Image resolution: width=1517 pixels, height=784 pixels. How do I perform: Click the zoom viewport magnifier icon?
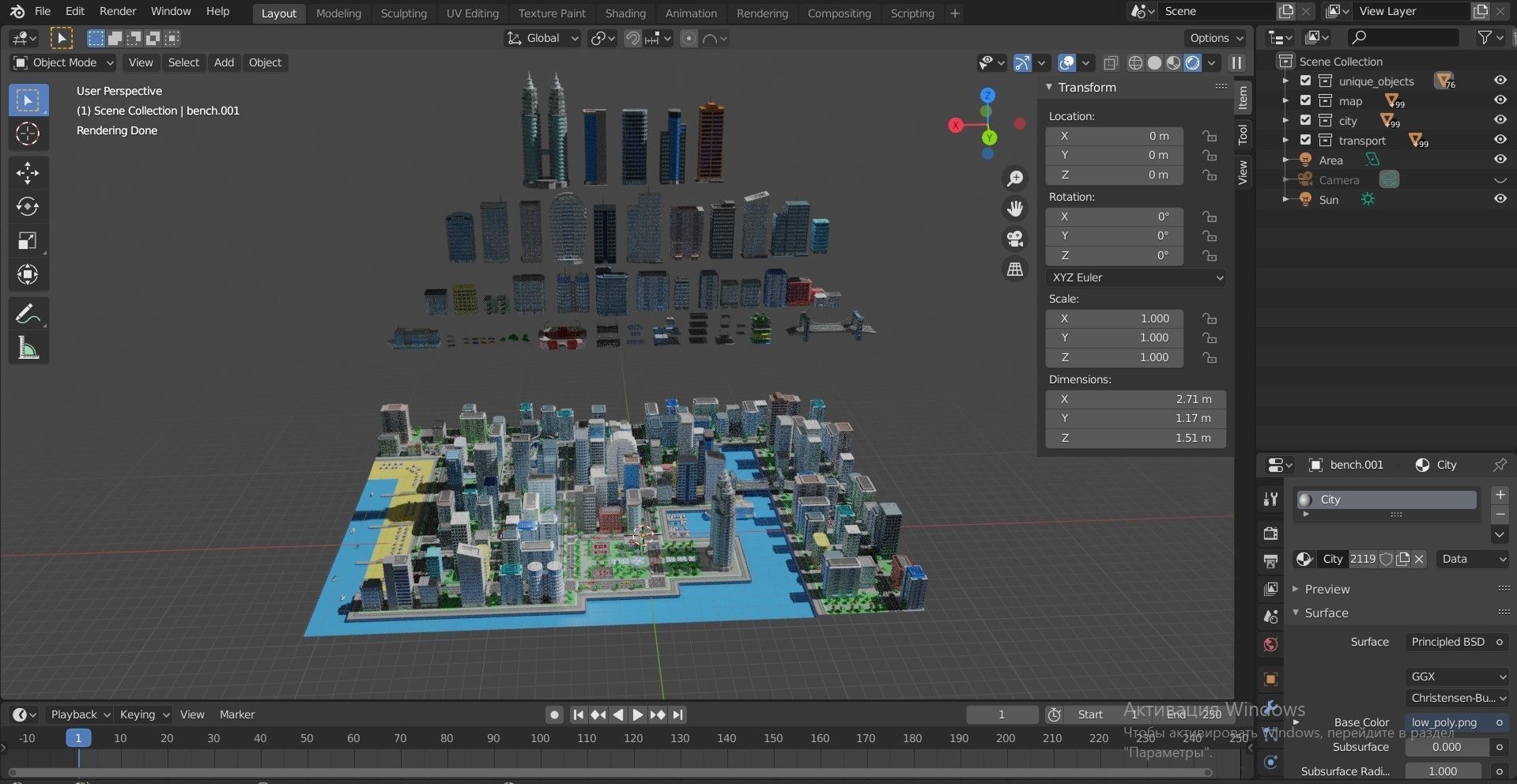point(1015,179)
